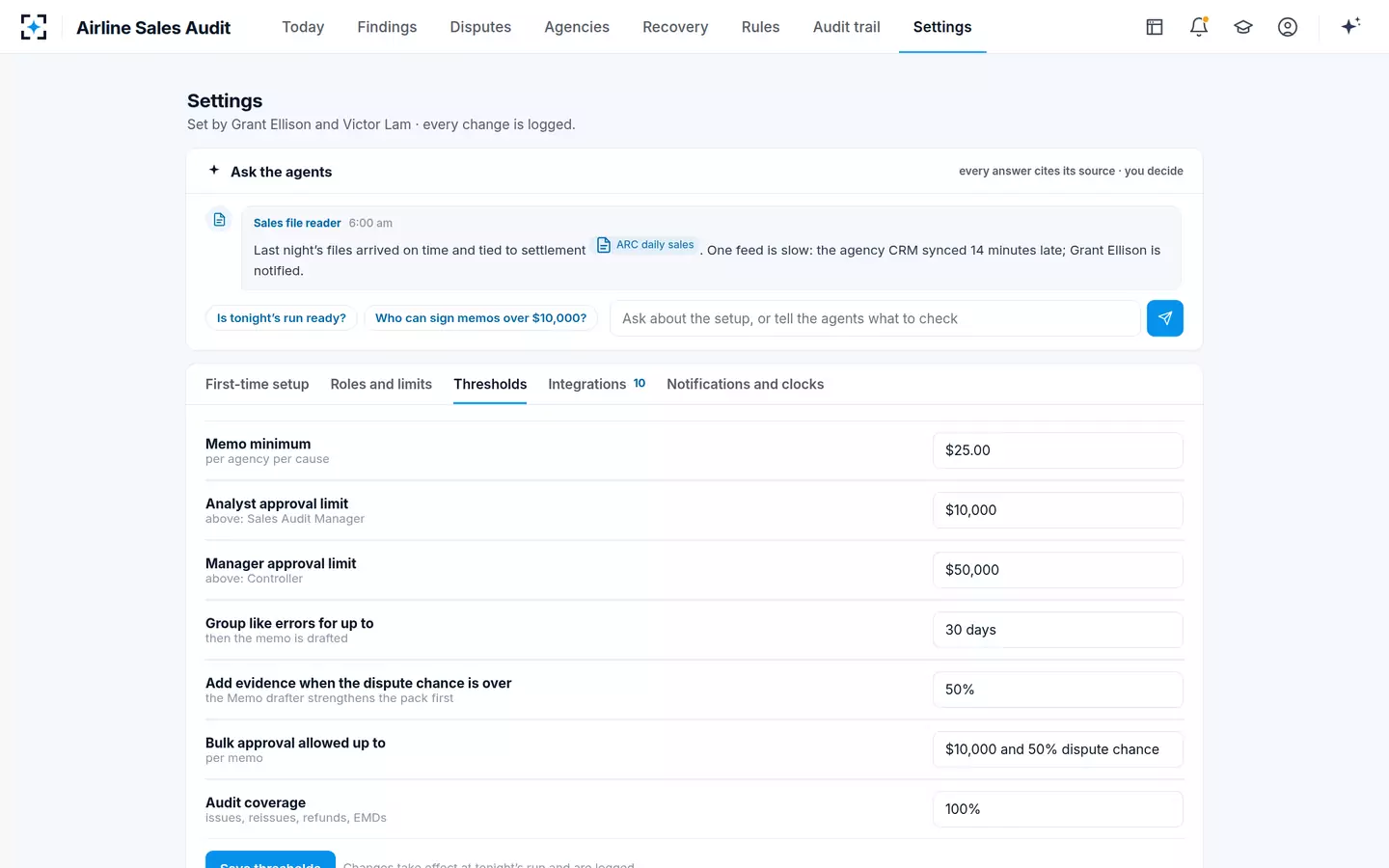
Task: Click the Sales file reader document icon
Action: point(220,220)
